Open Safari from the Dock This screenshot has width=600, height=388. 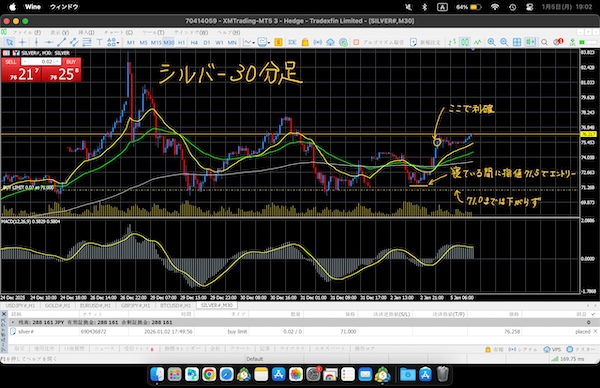227,374
